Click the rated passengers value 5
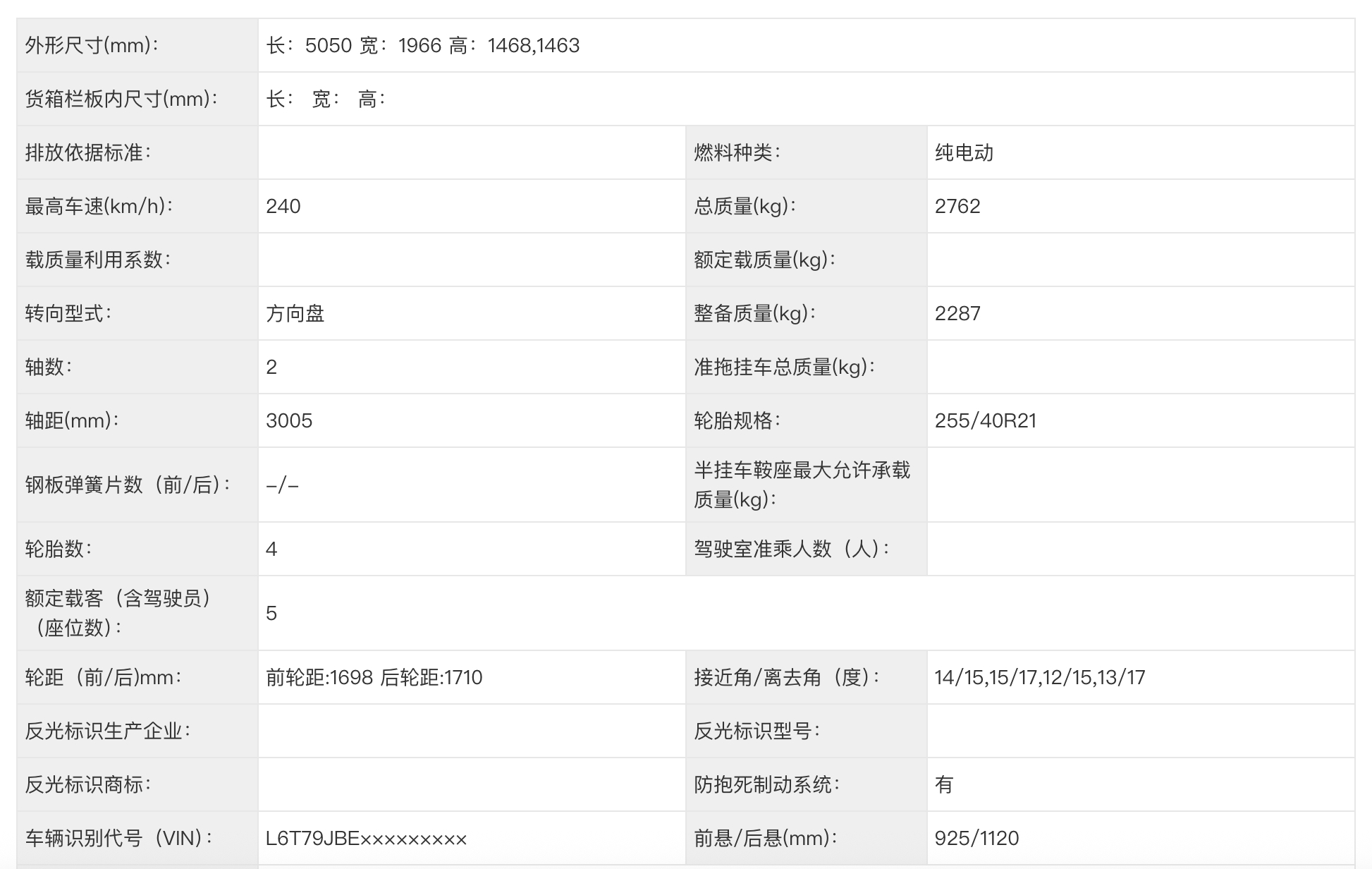Viewport: 1372px width, 869px height. click(x=271, y=614)
